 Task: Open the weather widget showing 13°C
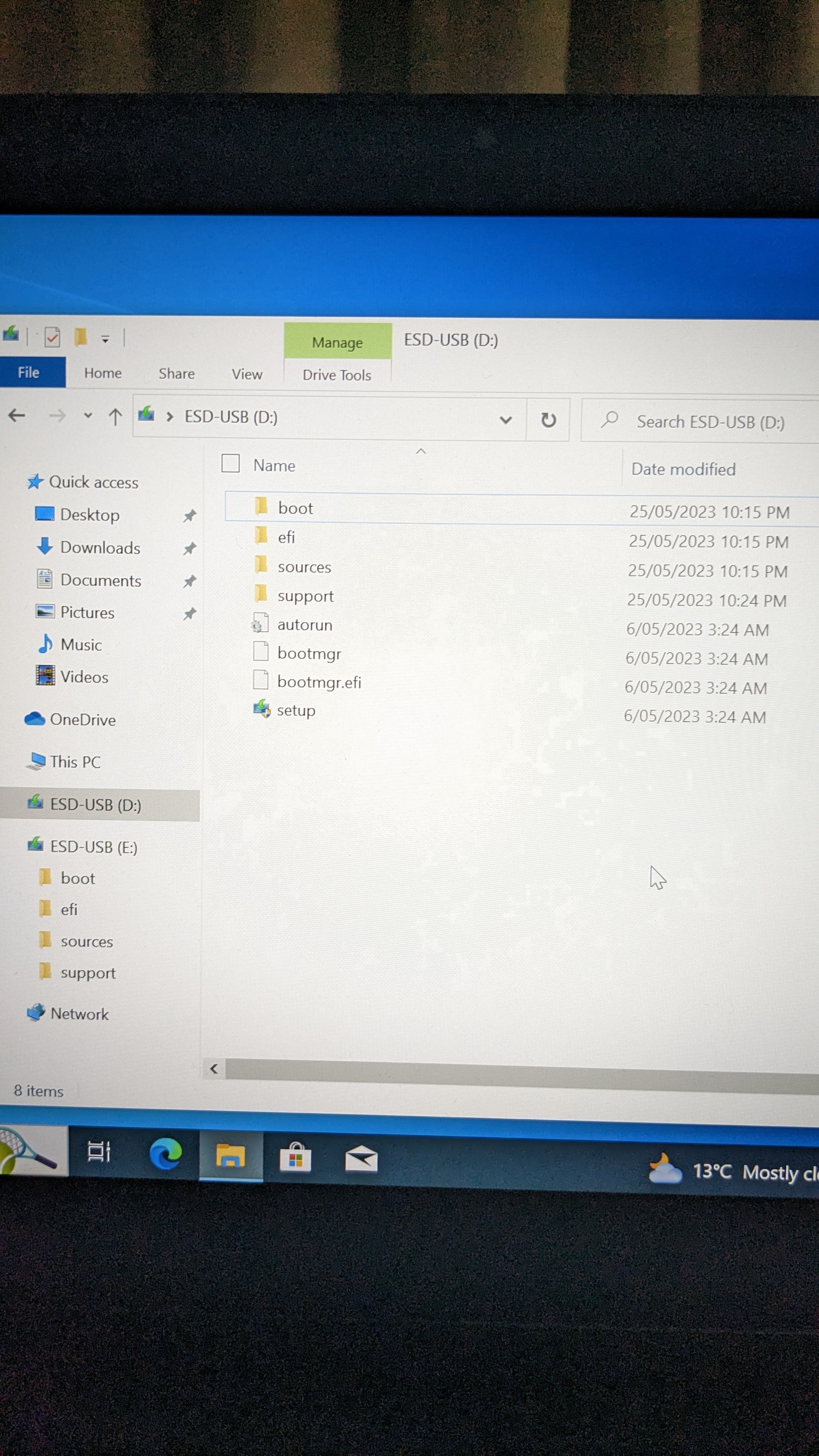tap(733, 1172)
